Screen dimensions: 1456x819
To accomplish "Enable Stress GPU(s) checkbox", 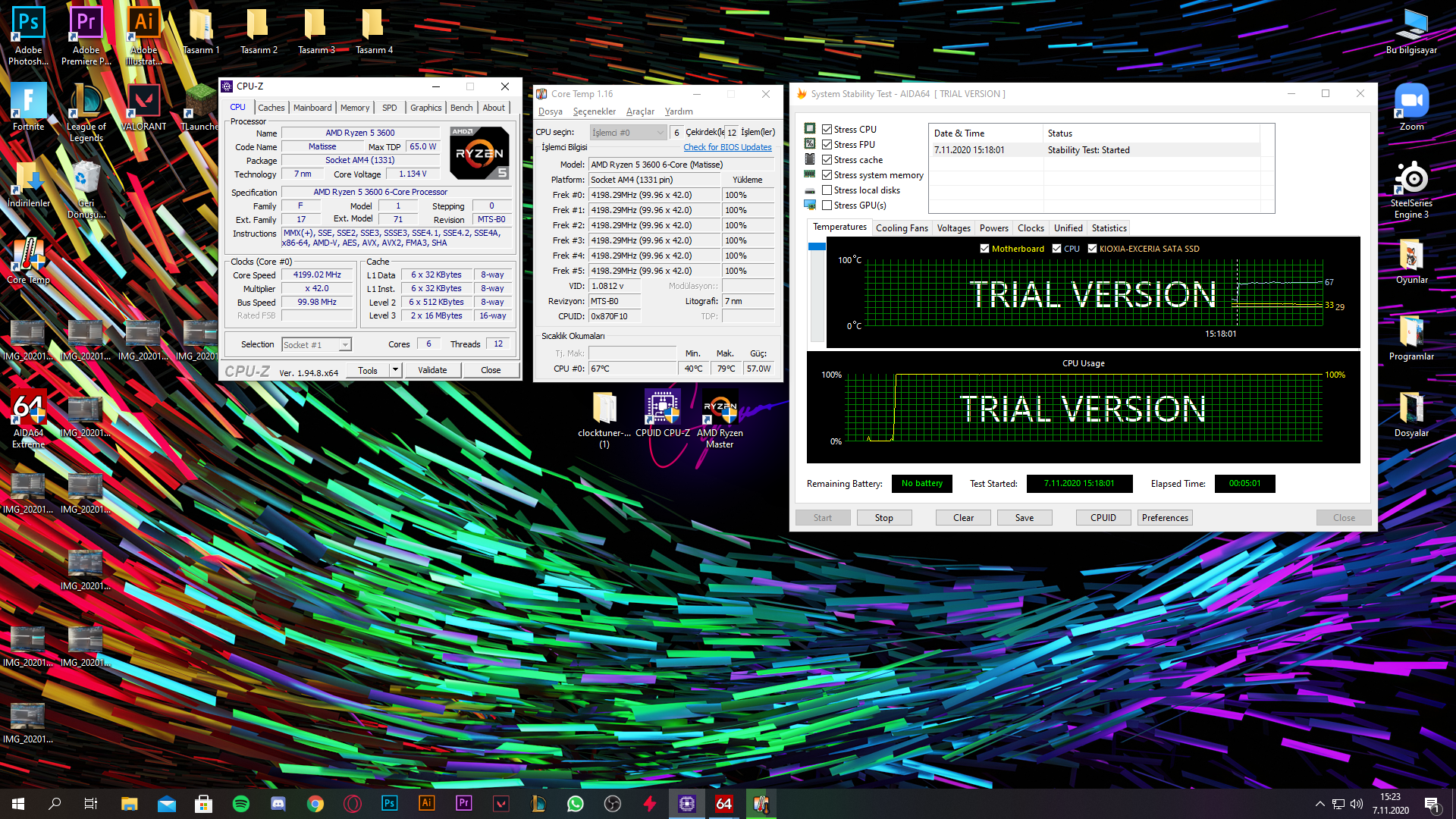I will [827, 206].
